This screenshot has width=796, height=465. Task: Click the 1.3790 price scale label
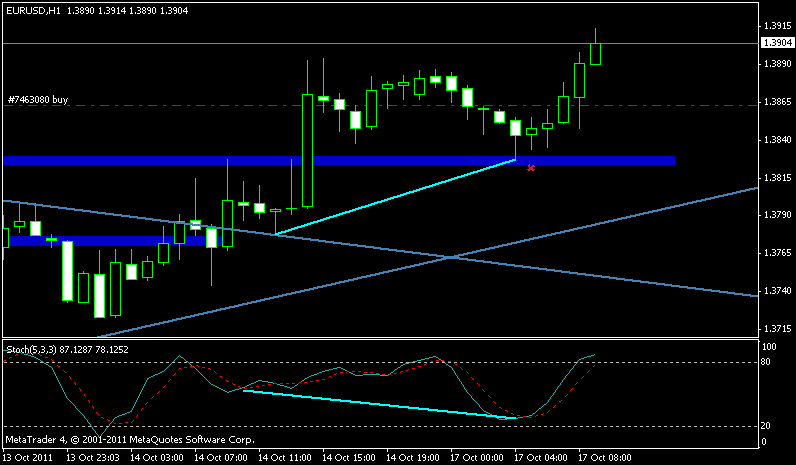point(778,215)
